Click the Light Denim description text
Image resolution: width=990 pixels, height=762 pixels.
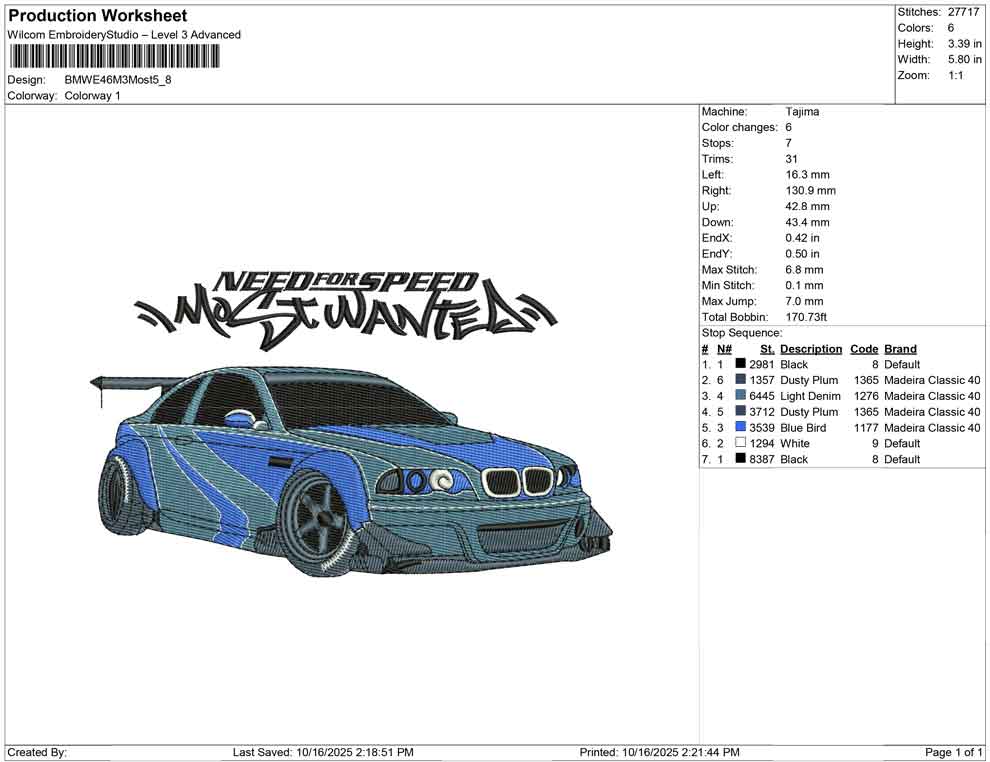coord(811,396)
